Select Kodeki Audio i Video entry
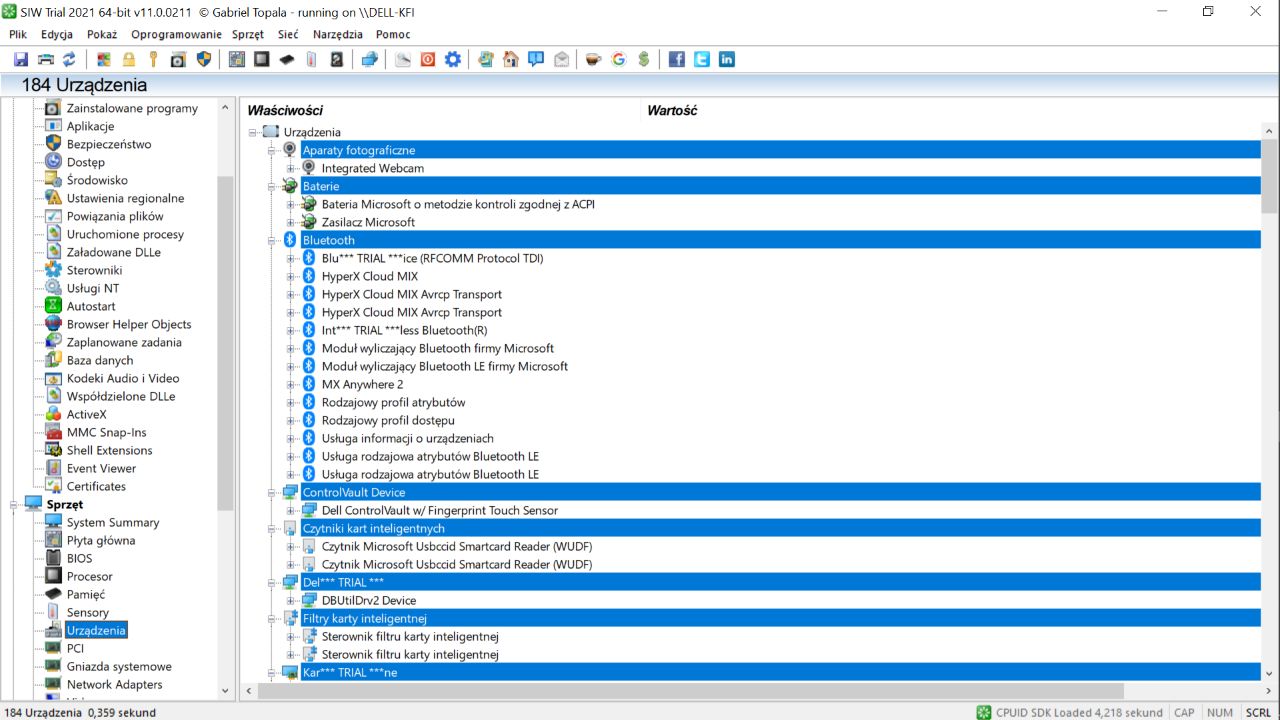 123,378
